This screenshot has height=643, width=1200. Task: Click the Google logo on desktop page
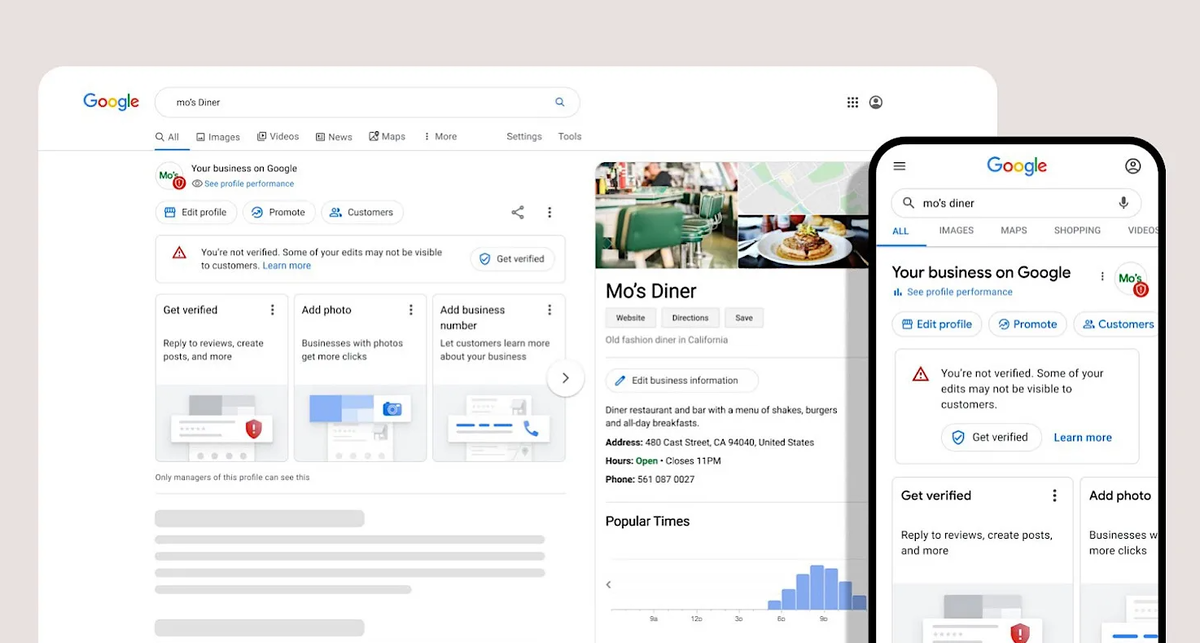click(x=111, y=102)
